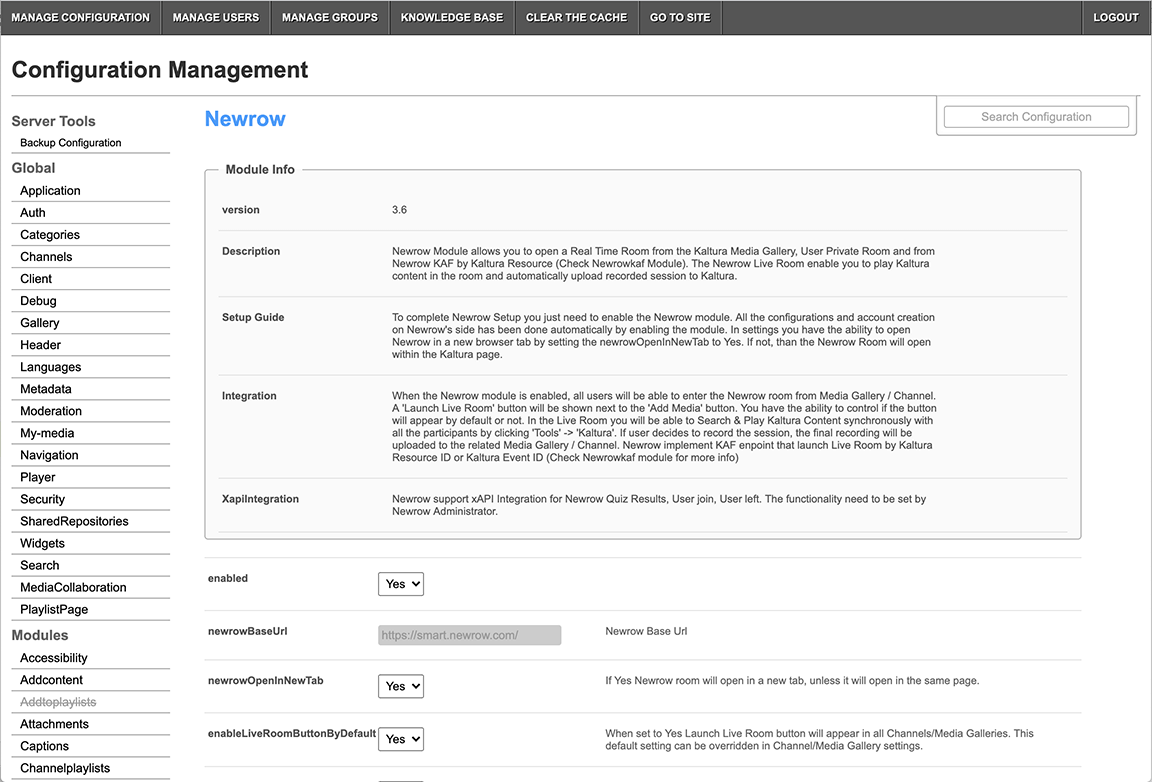
Task: Focus the Search Configuration field
Action: [1036, 117]
